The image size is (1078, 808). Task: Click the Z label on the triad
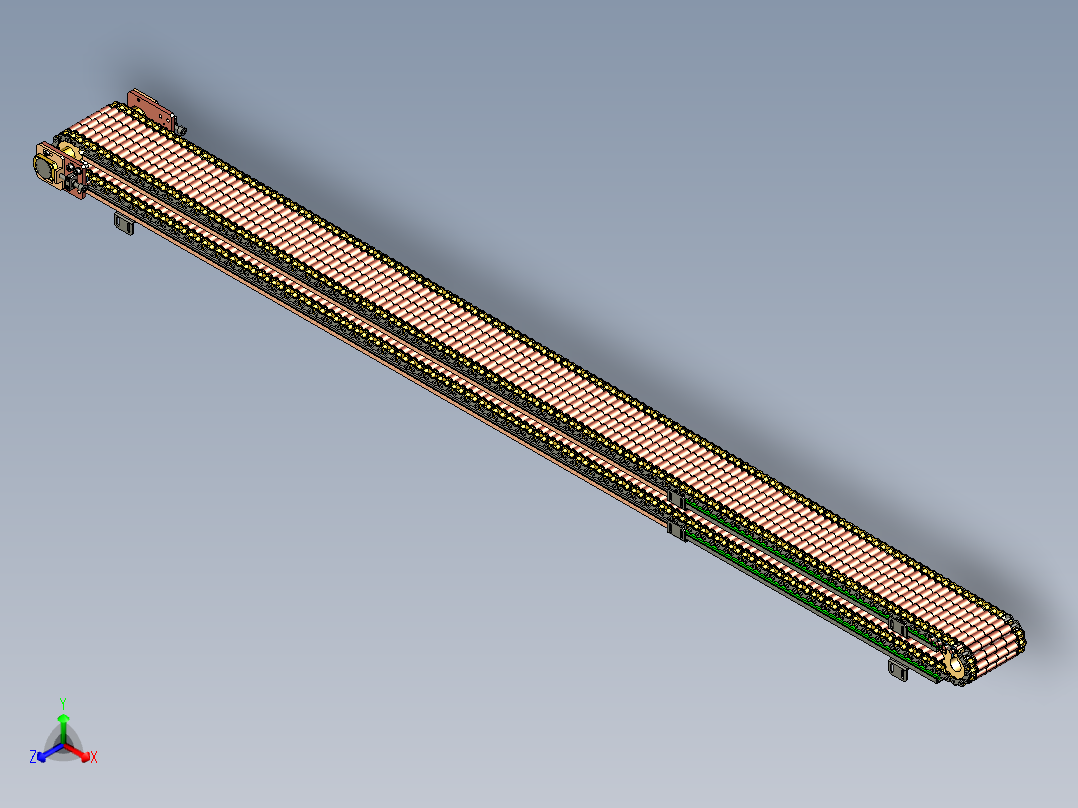(33, 755)
